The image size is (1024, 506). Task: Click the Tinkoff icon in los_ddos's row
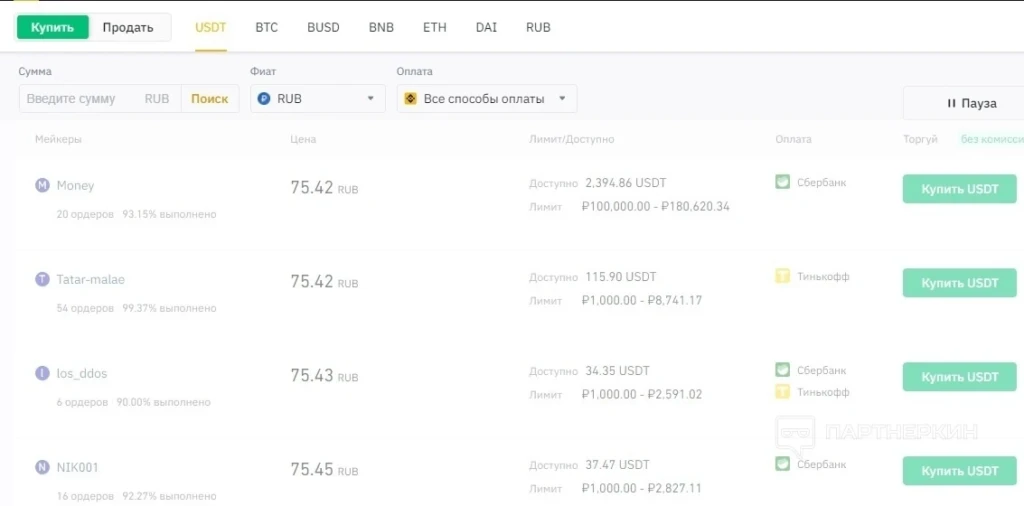coord(783,392)
